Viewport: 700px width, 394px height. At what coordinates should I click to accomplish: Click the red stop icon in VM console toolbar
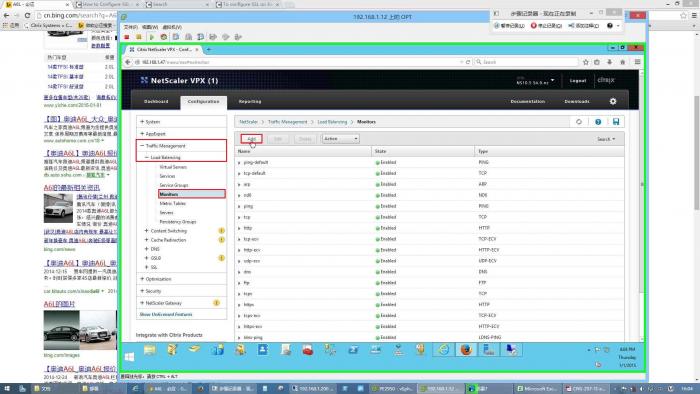(127, 37)
